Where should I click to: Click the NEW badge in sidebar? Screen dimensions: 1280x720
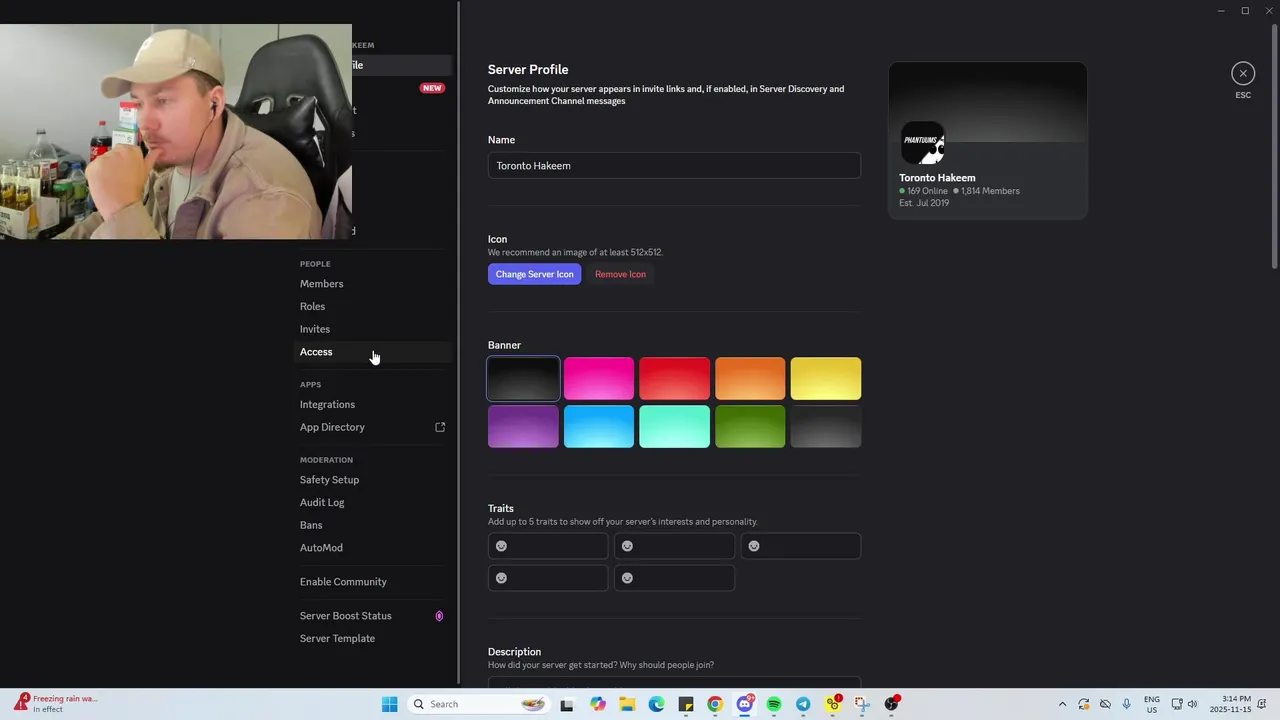click(x=432, y=88)
